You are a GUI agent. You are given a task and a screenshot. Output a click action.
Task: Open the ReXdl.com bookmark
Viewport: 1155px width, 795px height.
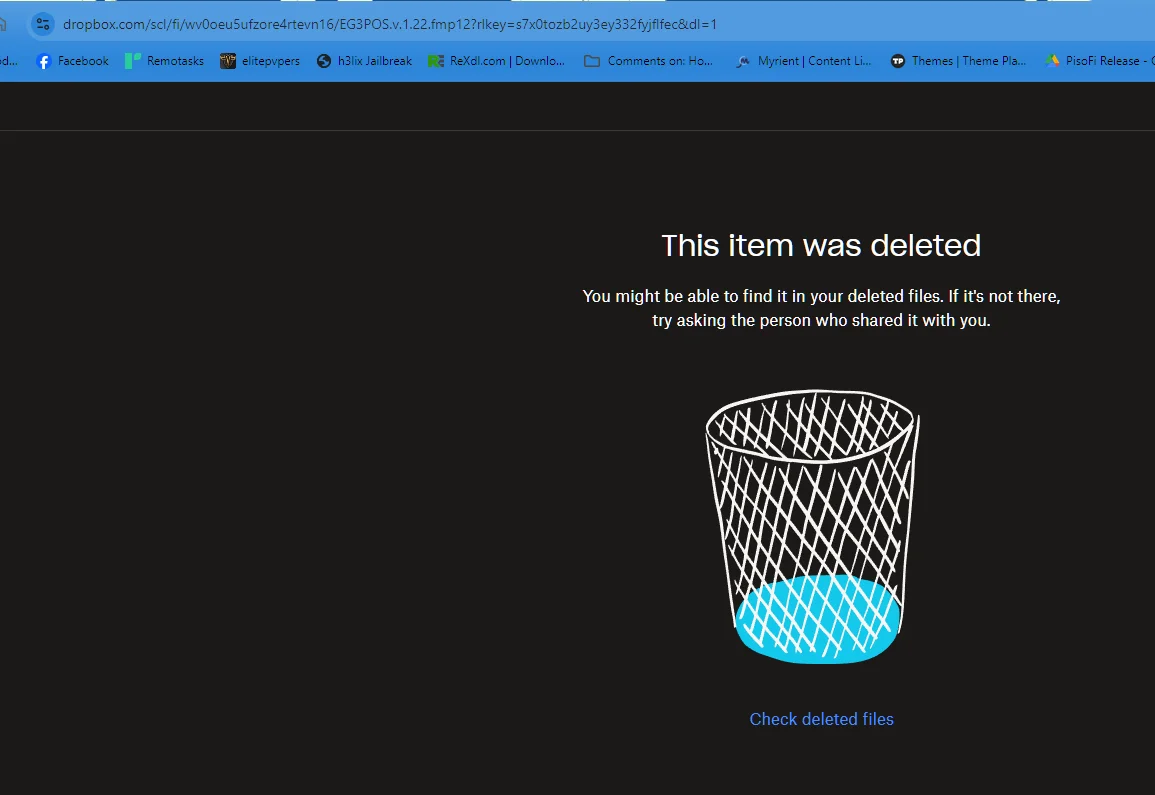point(496,61)
